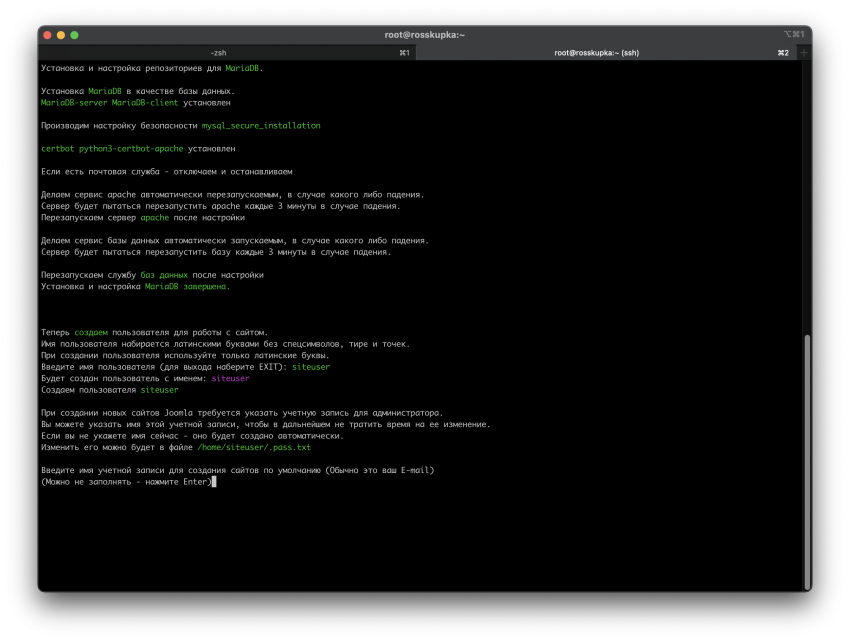Screen dimensions: 850x642
Task: Click the window title root@rosskupka:~
Action: tap(424, 35)
